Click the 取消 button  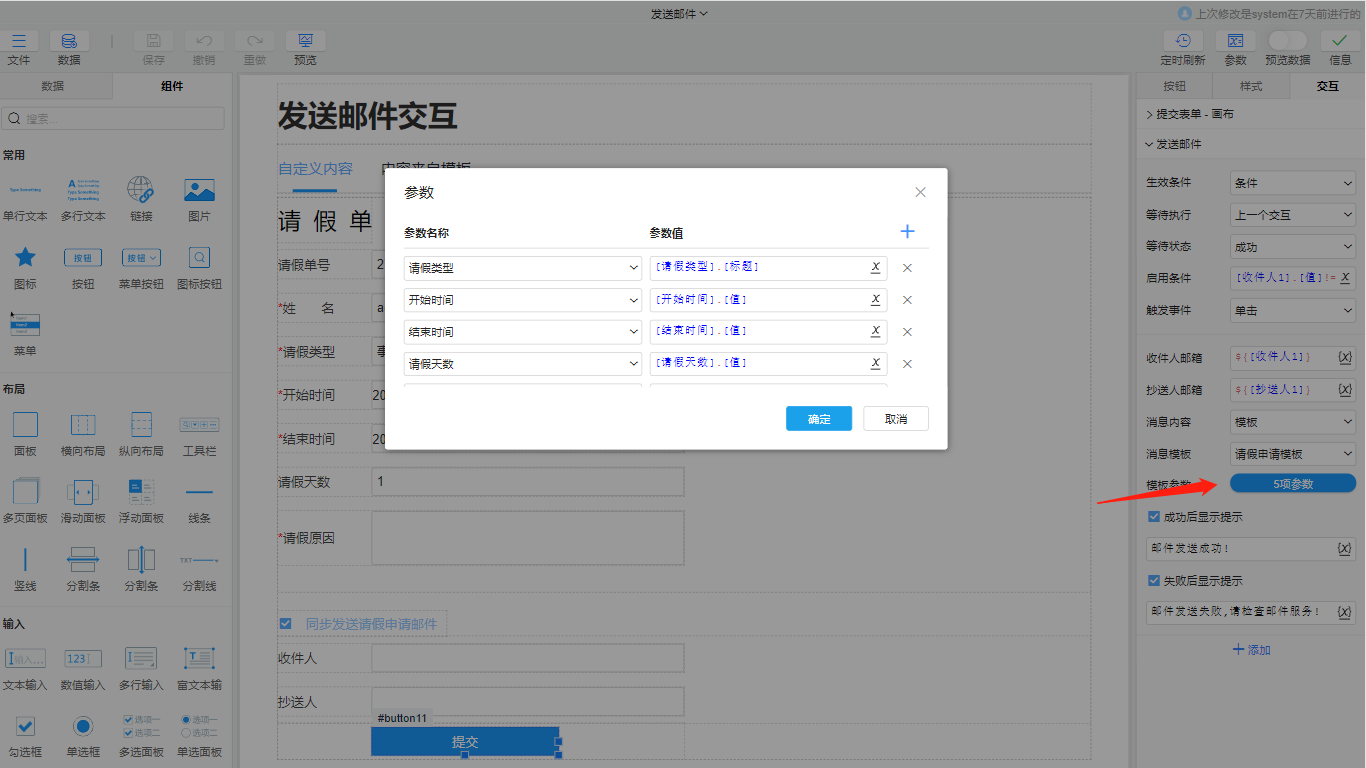coord(896,419)
